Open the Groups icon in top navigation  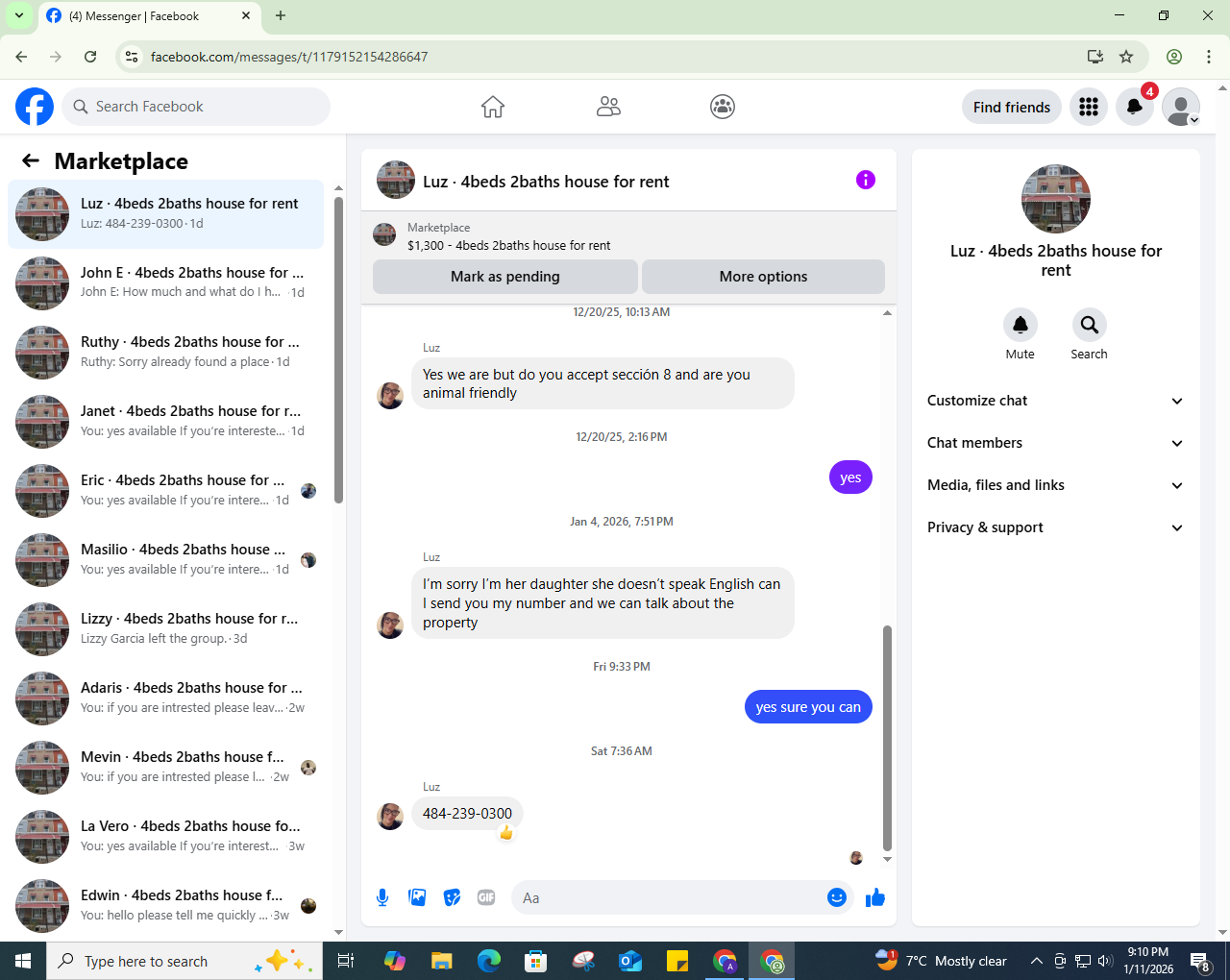tap(723, 107)
